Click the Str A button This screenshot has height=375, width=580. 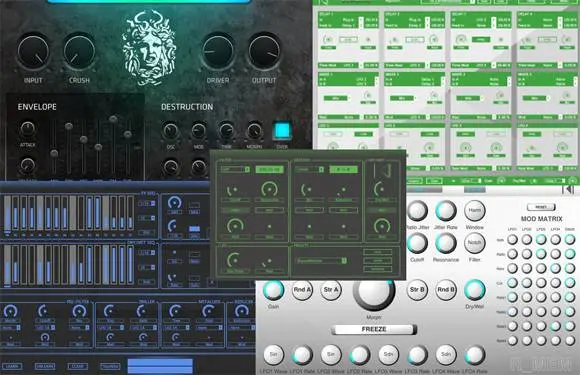point(331,290)
